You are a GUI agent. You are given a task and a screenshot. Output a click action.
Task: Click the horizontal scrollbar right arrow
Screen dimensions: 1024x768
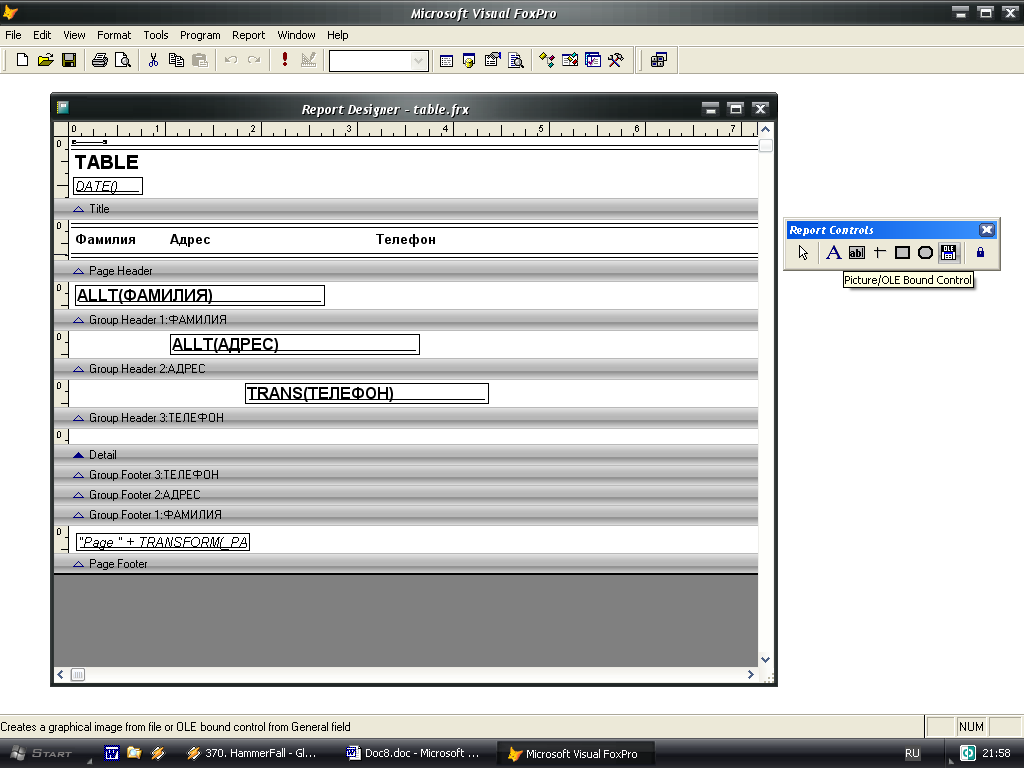point(750,675)
